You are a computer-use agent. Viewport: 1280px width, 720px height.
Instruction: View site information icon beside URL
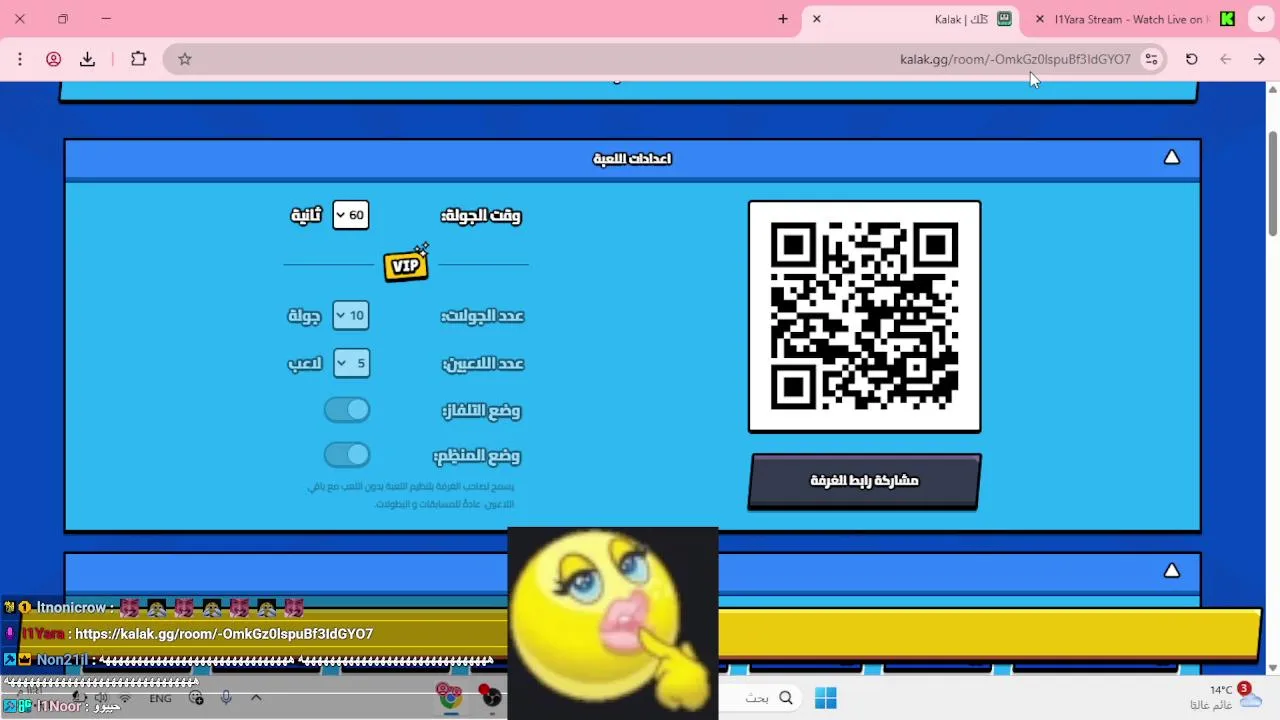coord(1152,59)
